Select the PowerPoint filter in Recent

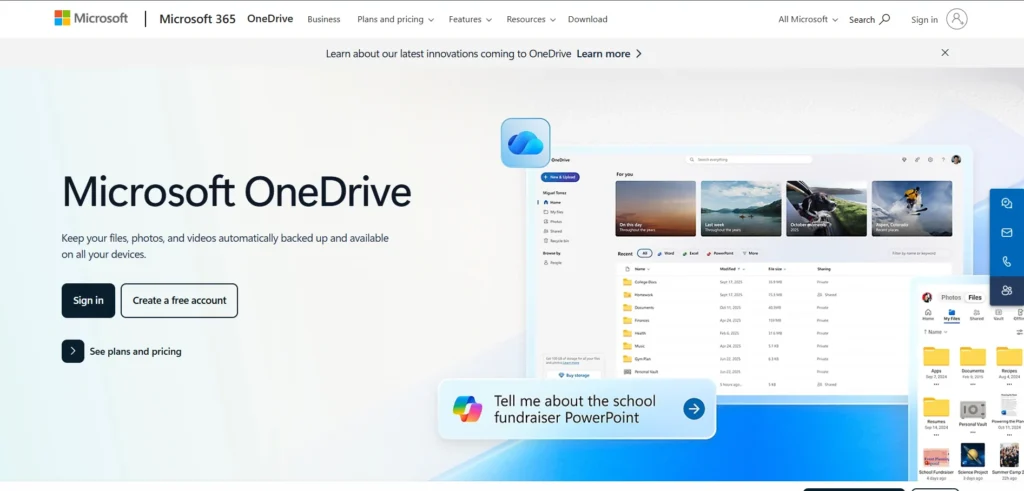(x=720, y=253)
